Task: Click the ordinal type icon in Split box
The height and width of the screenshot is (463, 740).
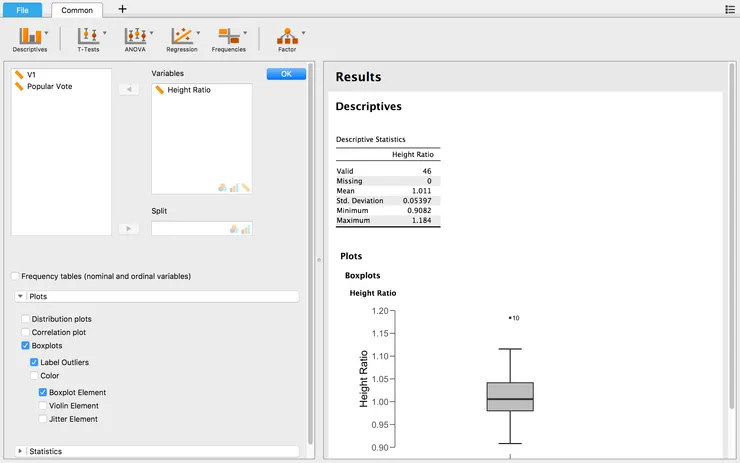Action: (x=245, y=229)
